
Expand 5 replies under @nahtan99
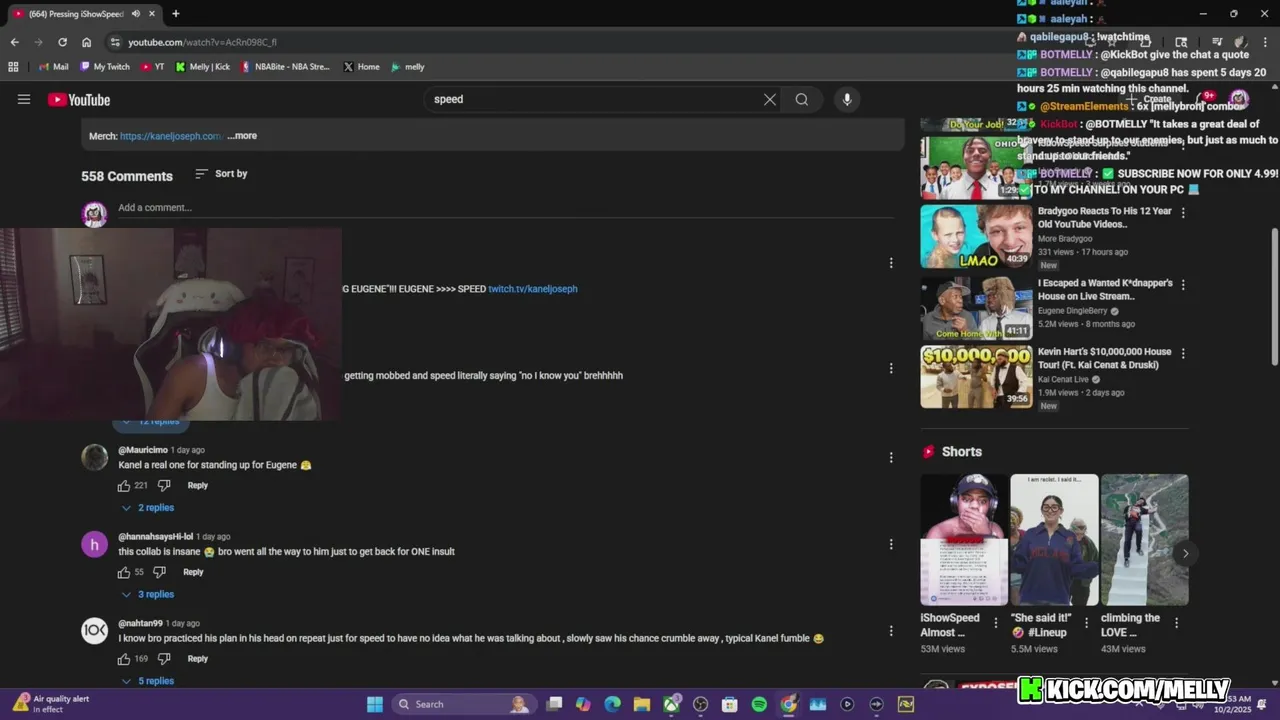pos(147,681)
